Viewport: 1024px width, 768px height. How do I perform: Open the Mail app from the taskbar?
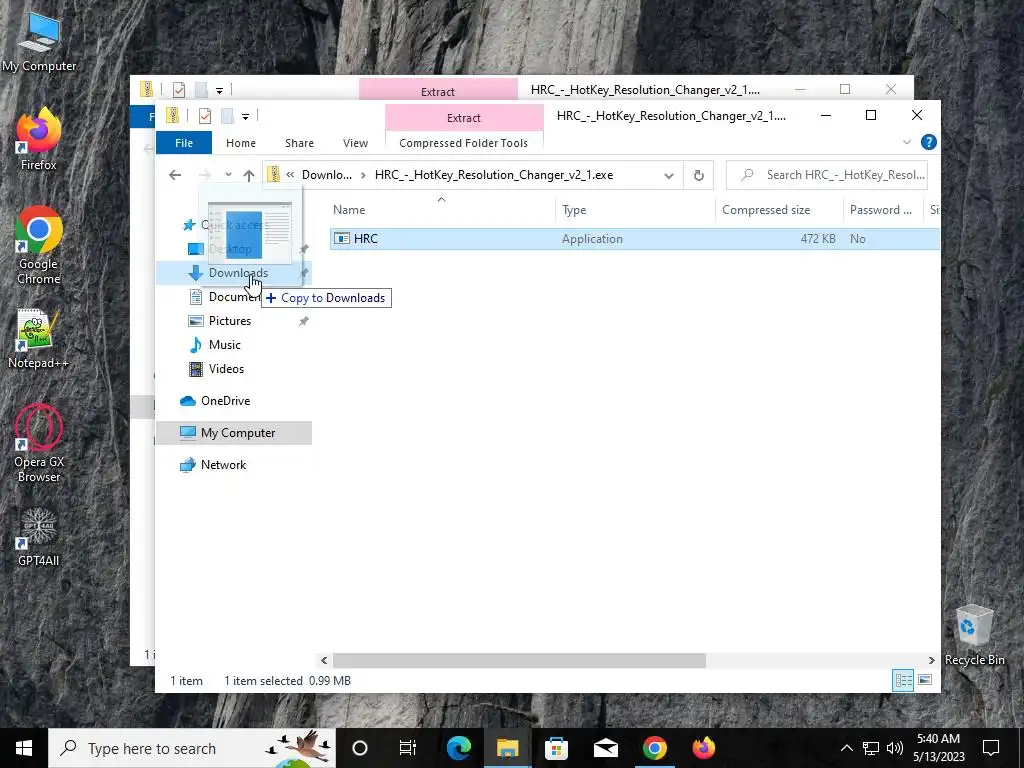(605, 748)
